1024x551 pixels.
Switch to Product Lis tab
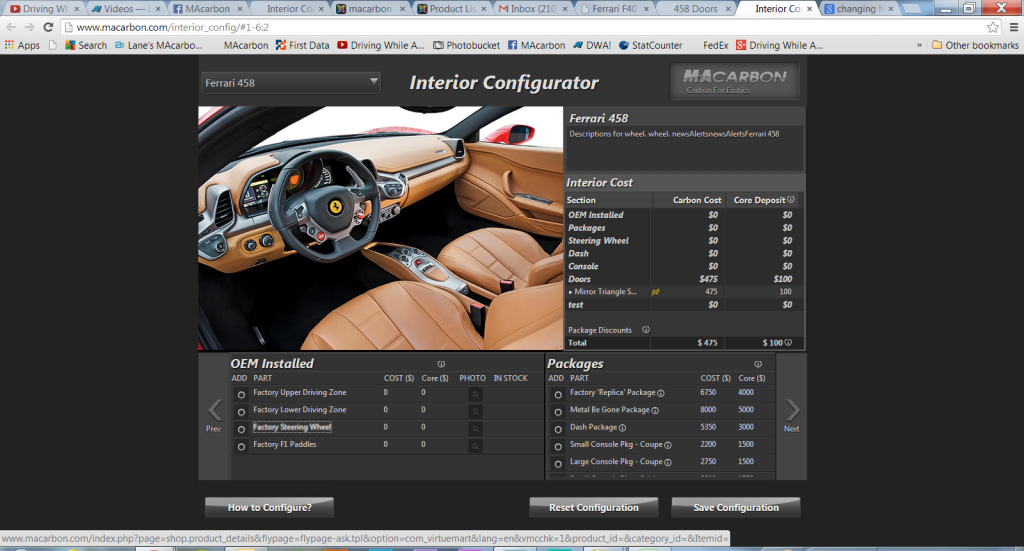453,8
